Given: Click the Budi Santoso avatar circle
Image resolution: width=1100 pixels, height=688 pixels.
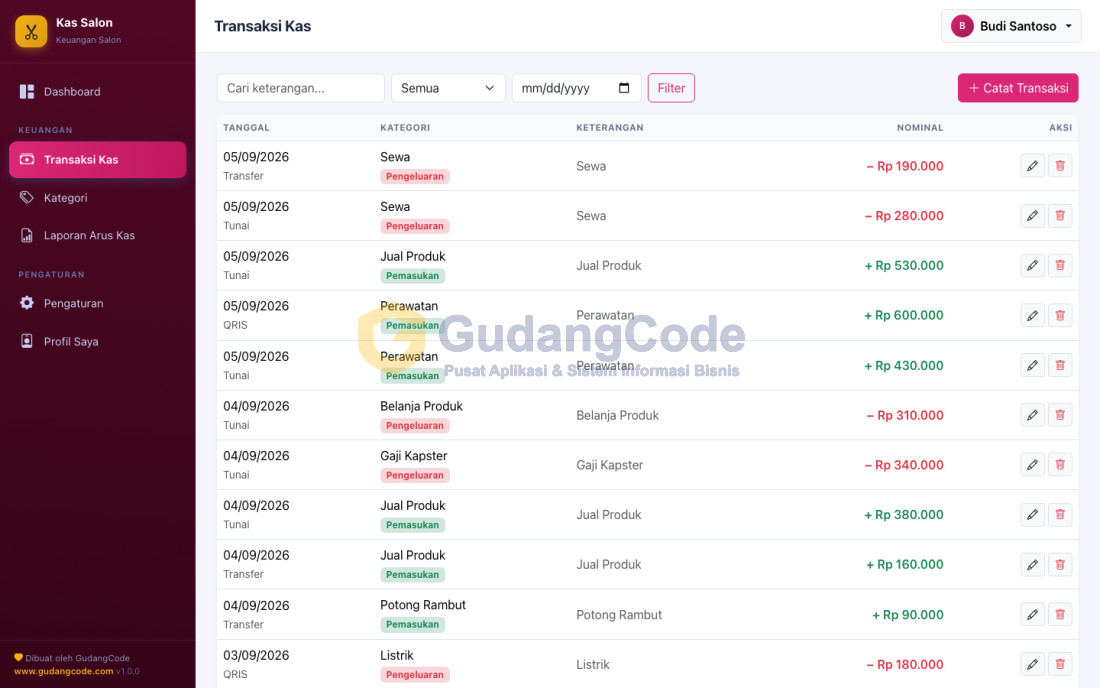Looking at the screenshot, I should point(962,26).
